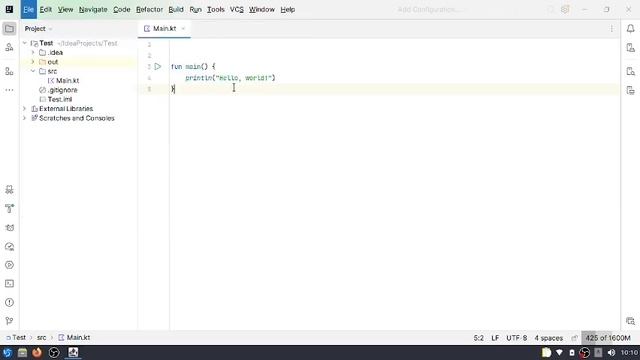Screen dimensions: 640x360
Task: Collapse the src folder
Action: pos(33,71)
